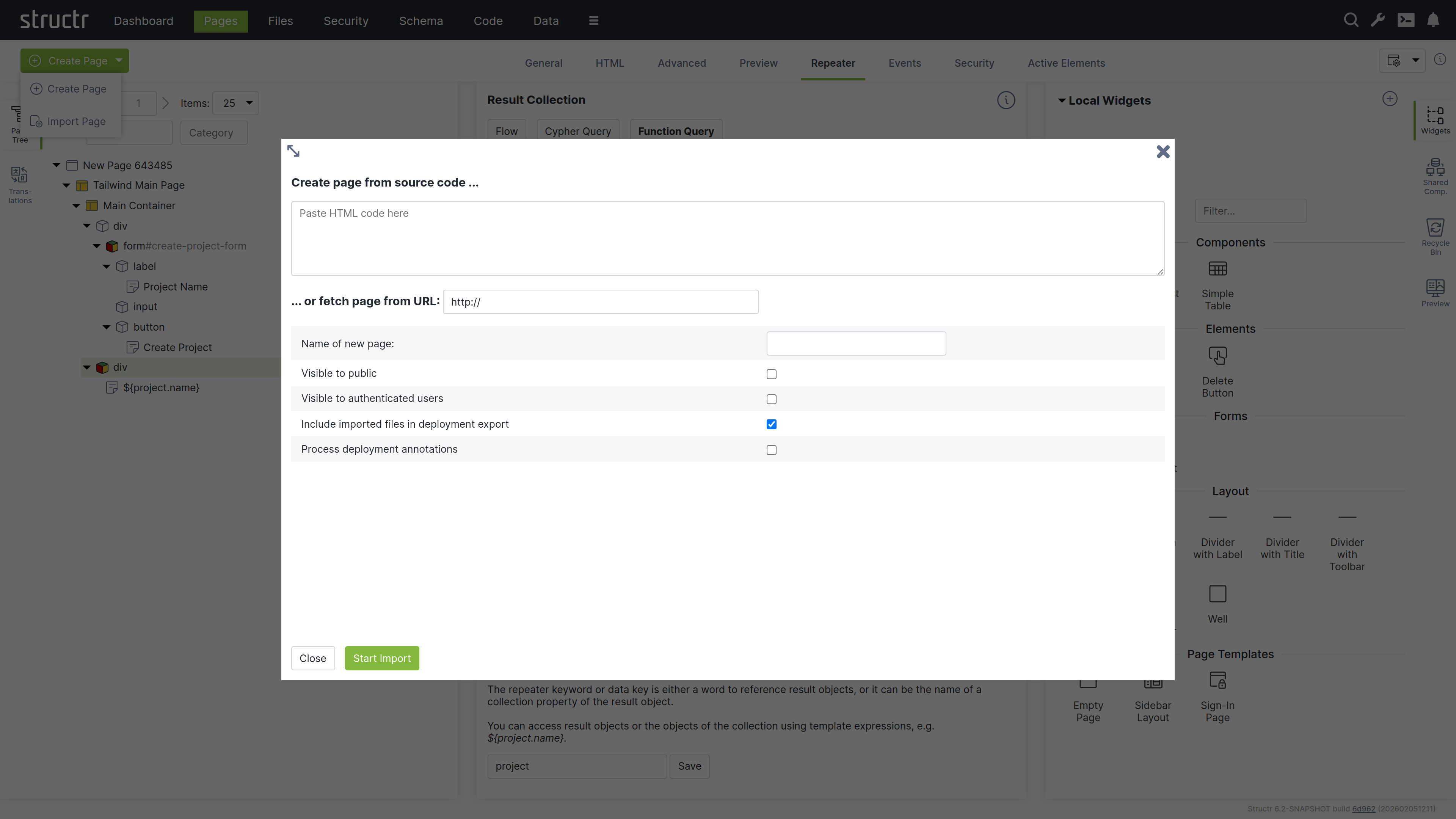Open the Widgets panel on the right edge
This screenshot has height=819, width=1456.
tap(1436, 120)
